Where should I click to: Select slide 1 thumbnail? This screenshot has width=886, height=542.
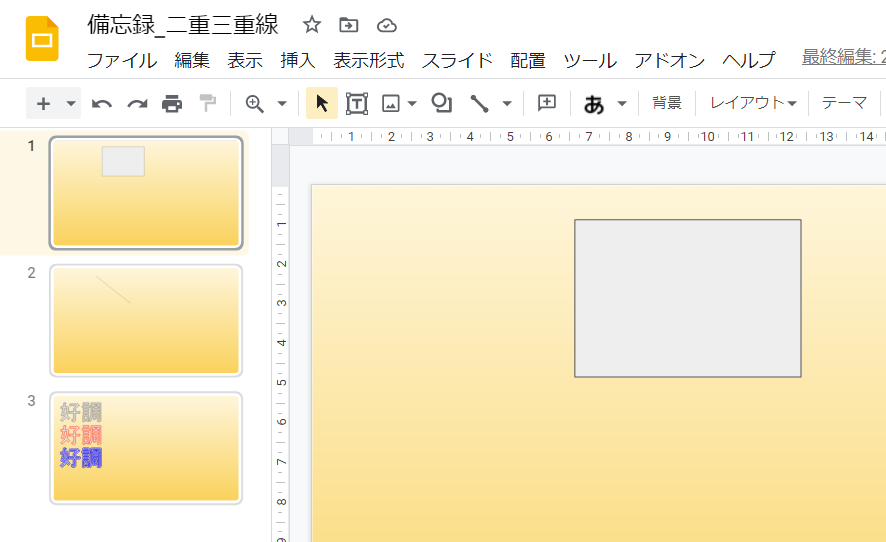(x=146, y=193)
